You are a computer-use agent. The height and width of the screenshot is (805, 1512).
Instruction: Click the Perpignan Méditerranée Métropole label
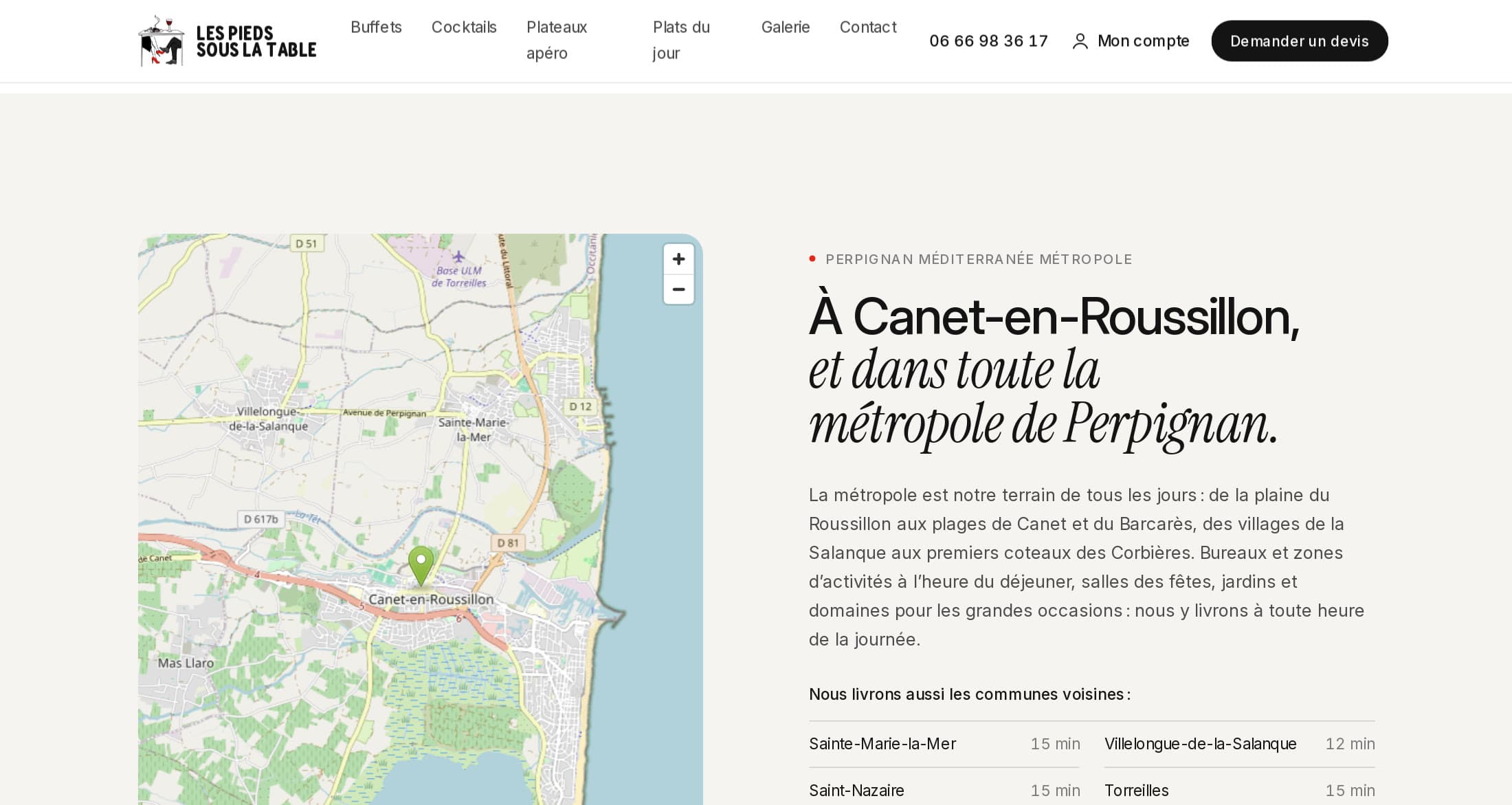pos(979,259)
